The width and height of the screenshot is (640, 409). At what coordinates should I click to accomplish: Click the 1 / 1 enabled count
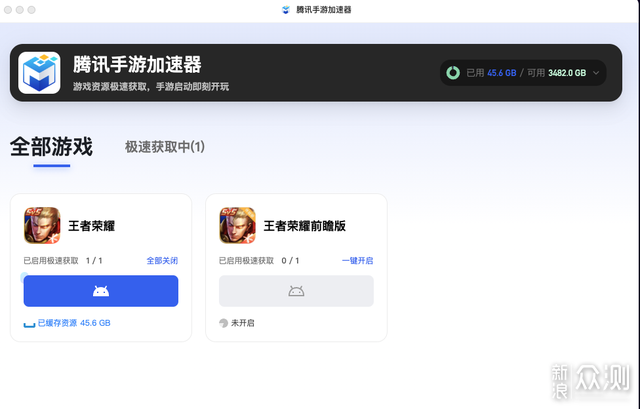pyautogui.click(x=94, y=260)
